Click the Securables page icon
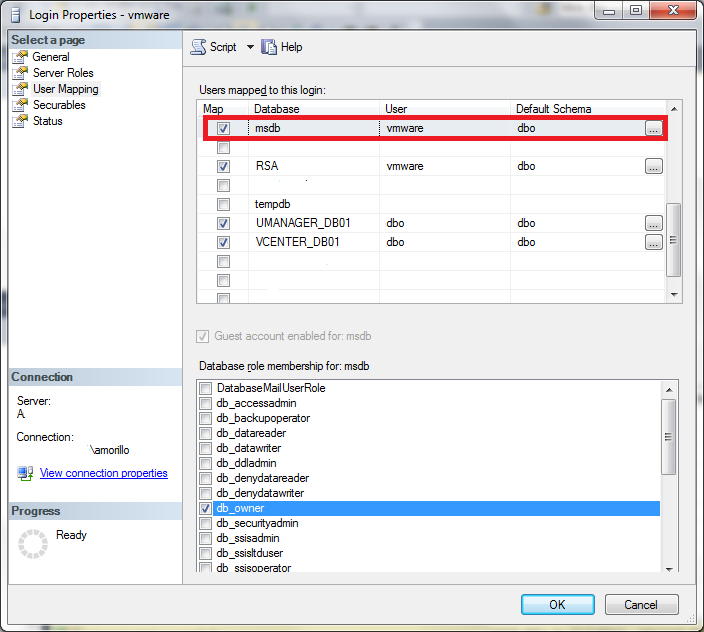The image size is (704, 632). (x=20, y=105)
